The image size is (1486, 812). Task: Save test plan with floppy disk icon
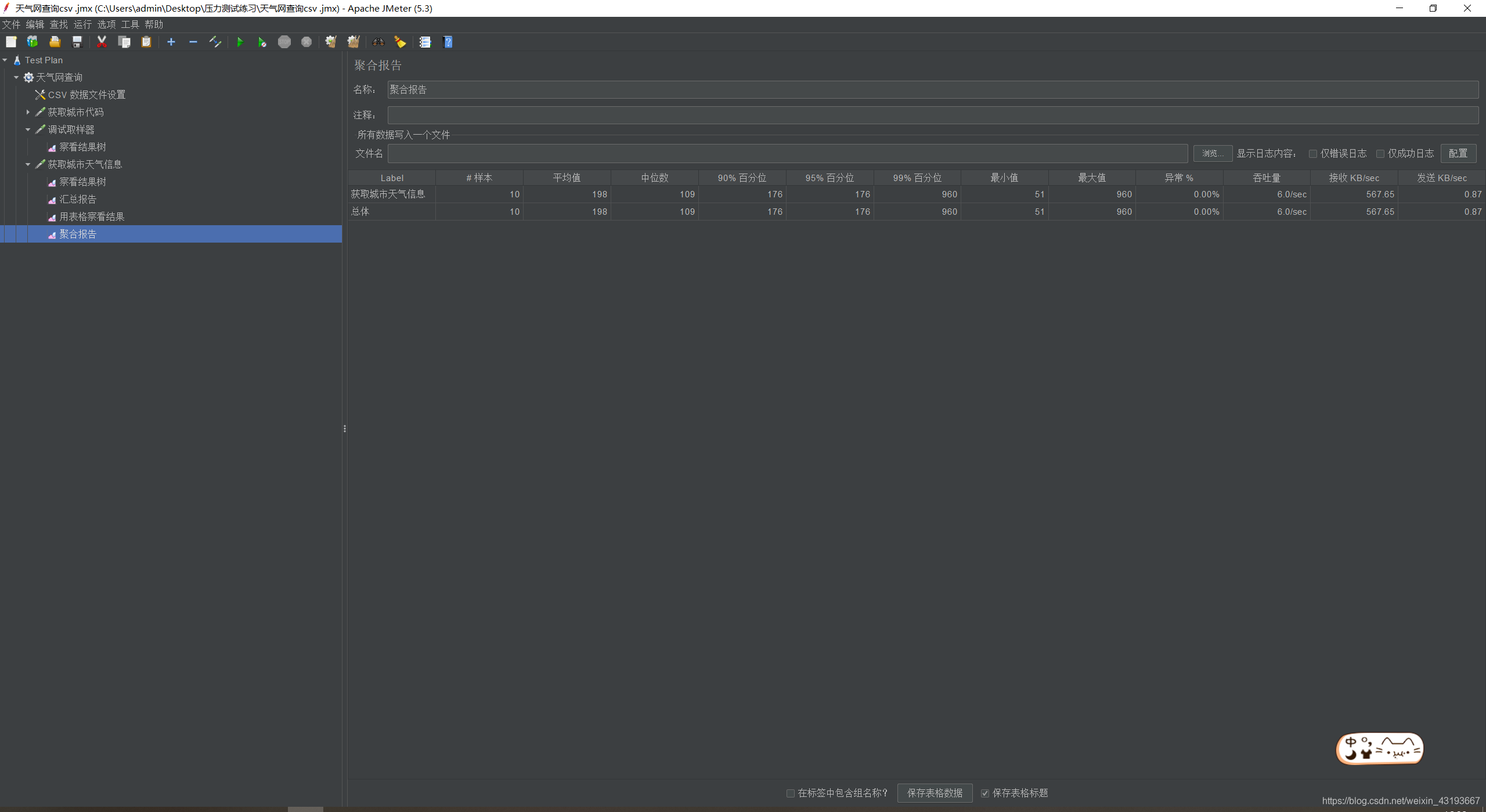point(77,42)
